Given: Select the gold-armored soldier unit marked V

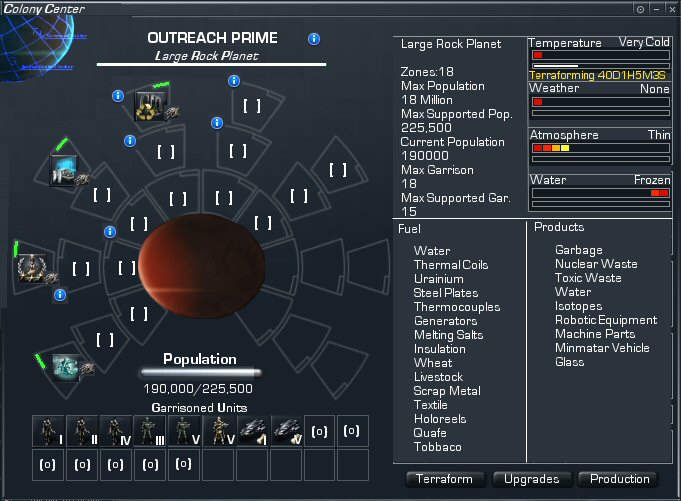Looking at the screenshot, I should [x=218, y=431].
